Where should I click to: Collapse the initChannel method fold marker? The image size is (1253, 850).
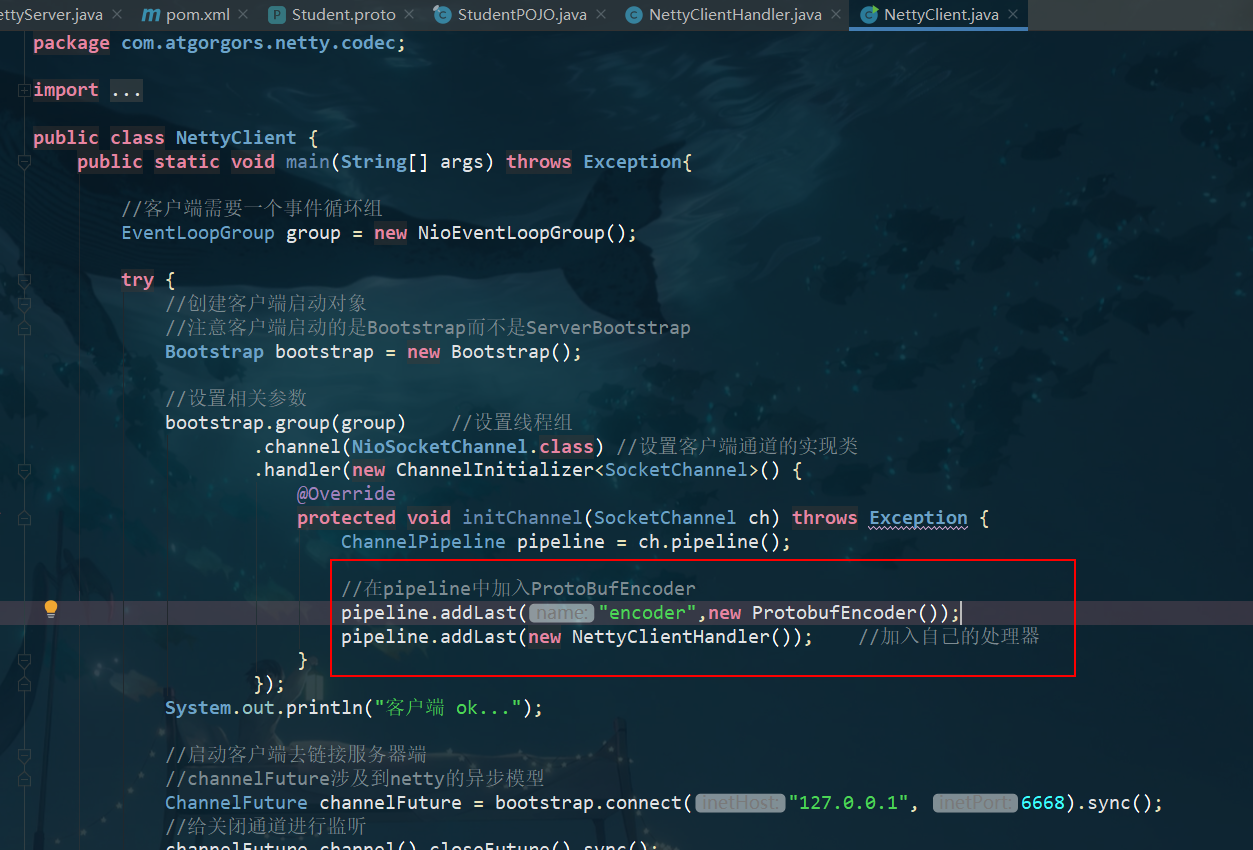click(x=23, y=518)
